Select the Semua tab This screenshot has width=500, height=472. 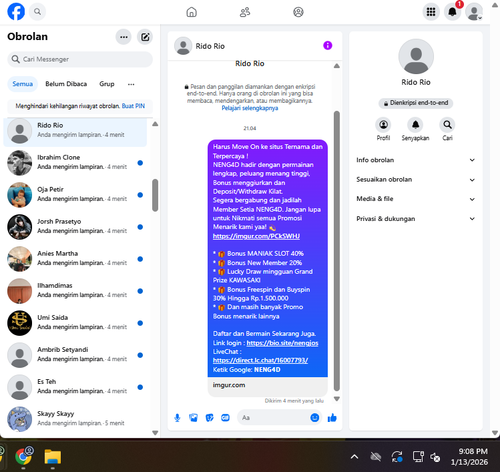pyautogui.click(x=23, y=84)
